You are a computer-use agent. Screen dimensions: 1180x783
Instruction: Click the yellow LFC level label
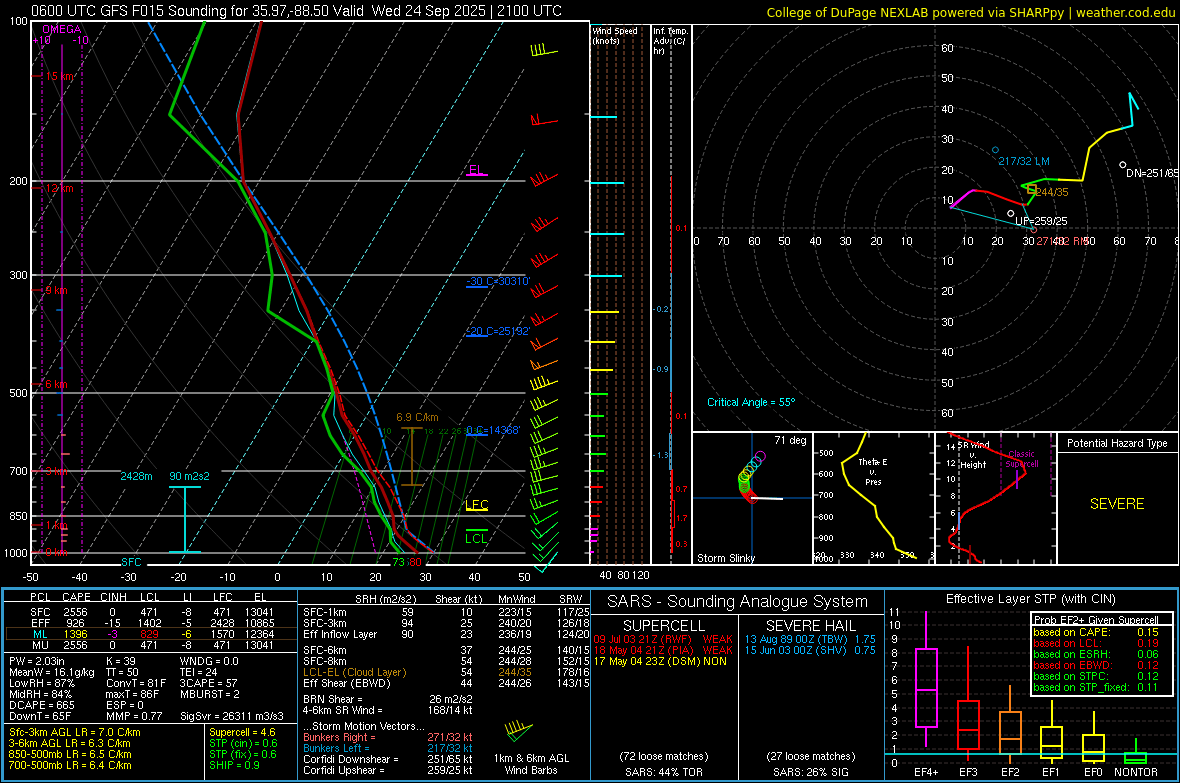(476, 505)
